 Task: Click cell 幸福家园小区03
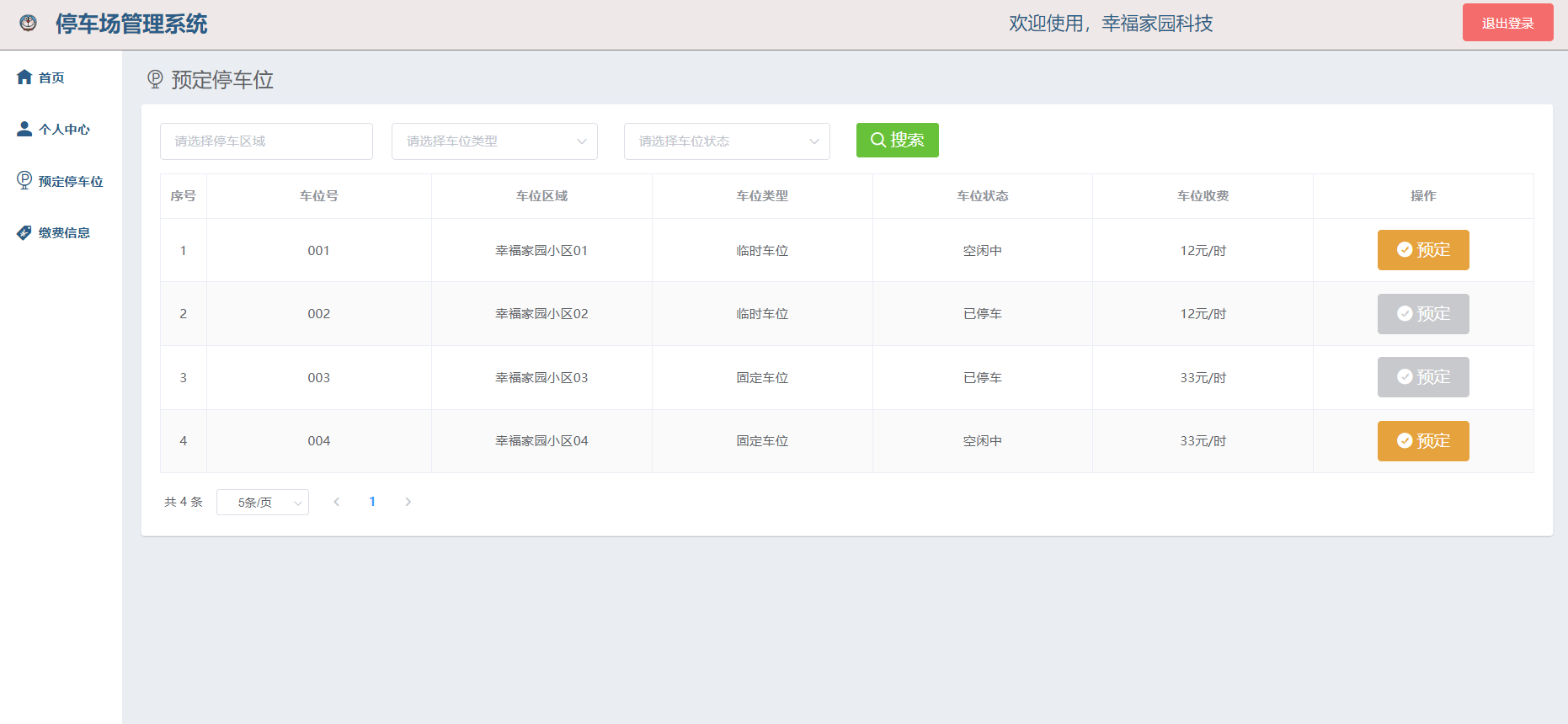pyautogui.click(x=541, y=378)
